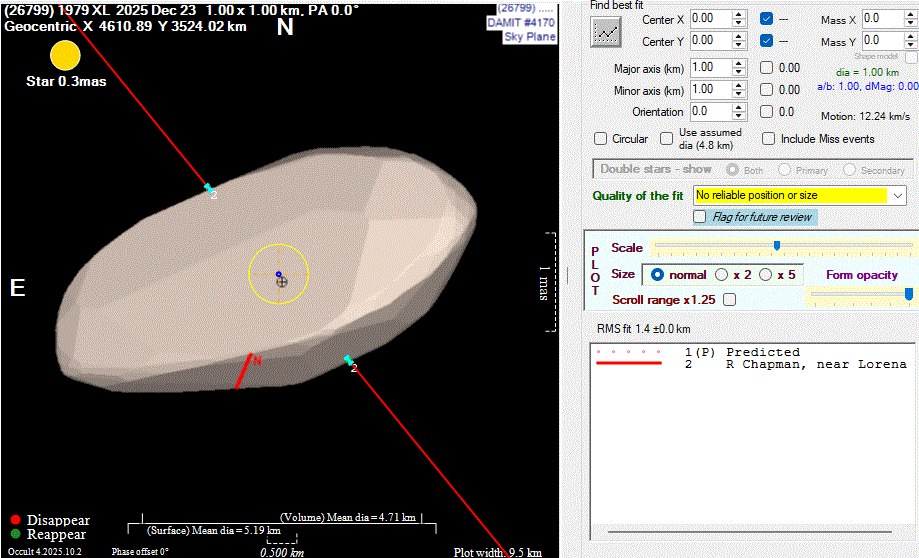Click the Find best fit graph button
919x558 pixels.
[606, 32]
